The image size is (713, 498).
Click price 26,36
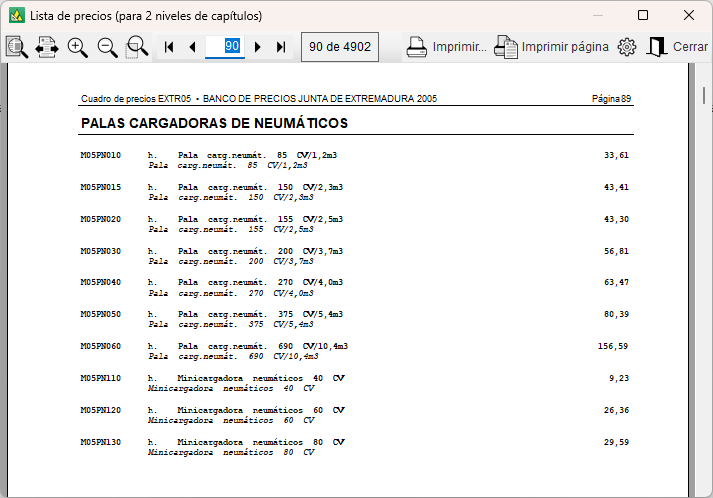pos(616,410)
